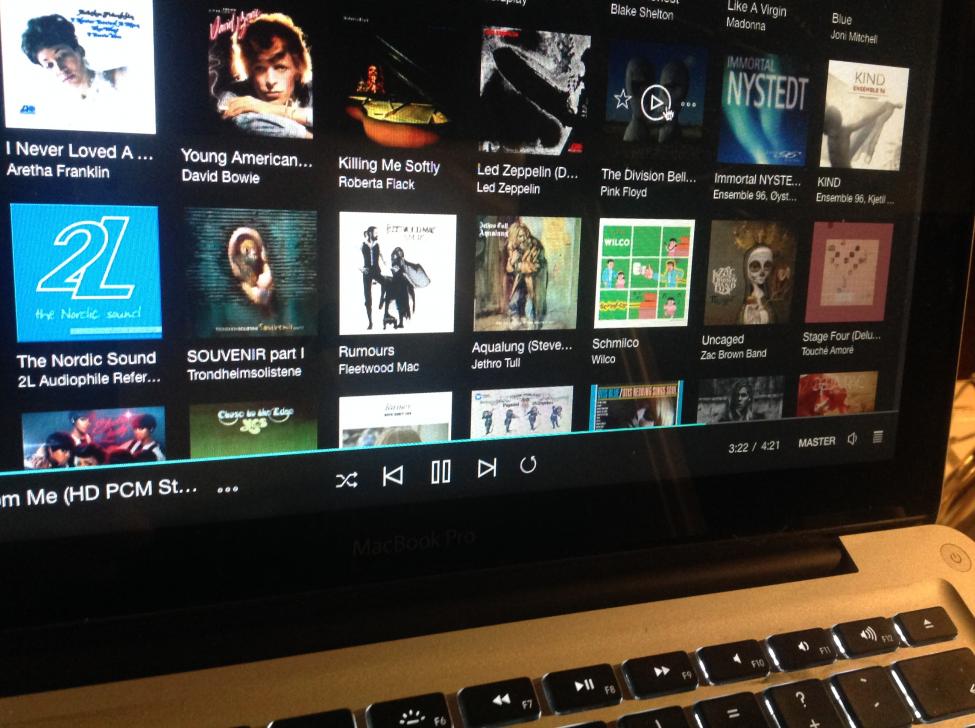975x728 pixels.
Task: Go to the Zac Brown Band artist name
Action: click(x=733, y=354)
